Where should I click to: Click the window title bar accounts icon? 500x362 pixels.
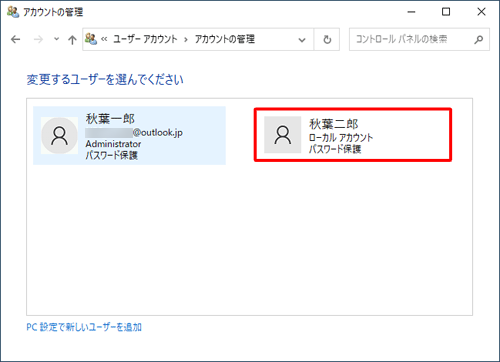tap(13, 12)
